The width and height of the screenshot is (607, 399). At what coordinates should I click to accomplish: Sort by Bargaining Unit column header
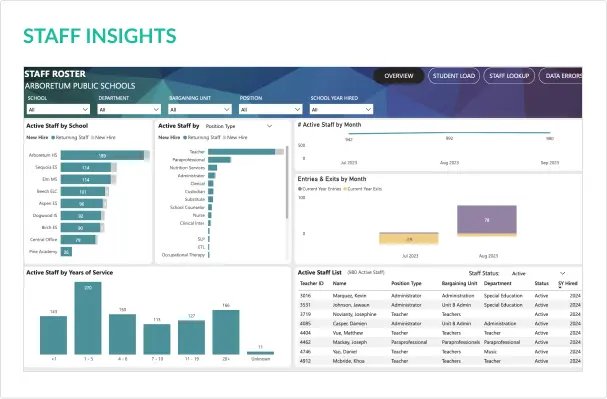[460, 284]
